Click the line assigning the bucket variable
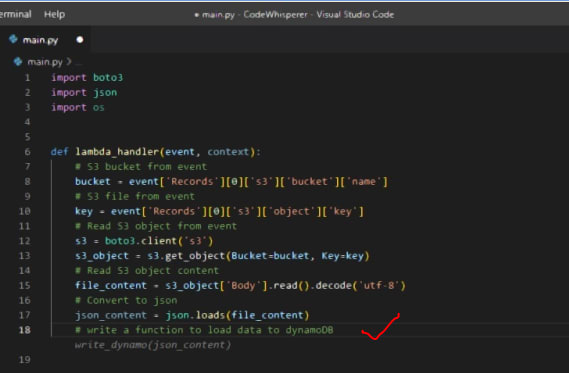The width and height of the screenshot is (569, 373). click(231, 181)
